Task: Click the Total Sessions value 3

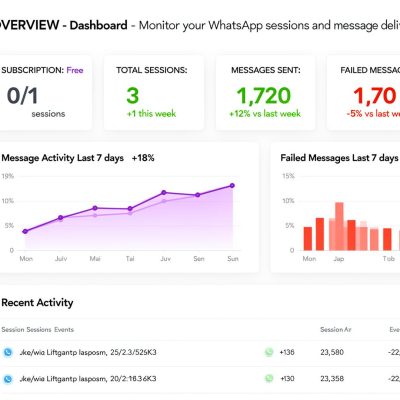Action: pos(133,96)
